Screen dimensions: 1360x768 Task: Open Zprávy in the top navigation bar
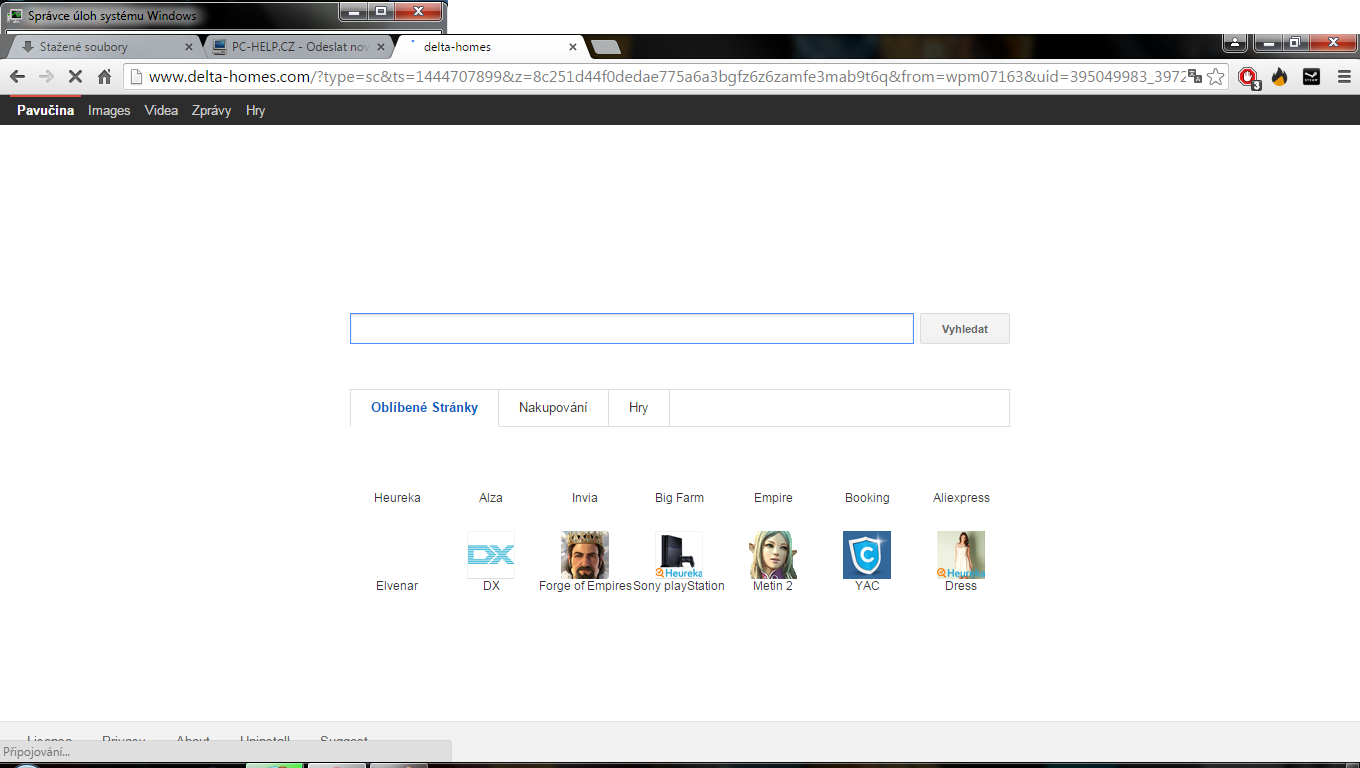211,111
